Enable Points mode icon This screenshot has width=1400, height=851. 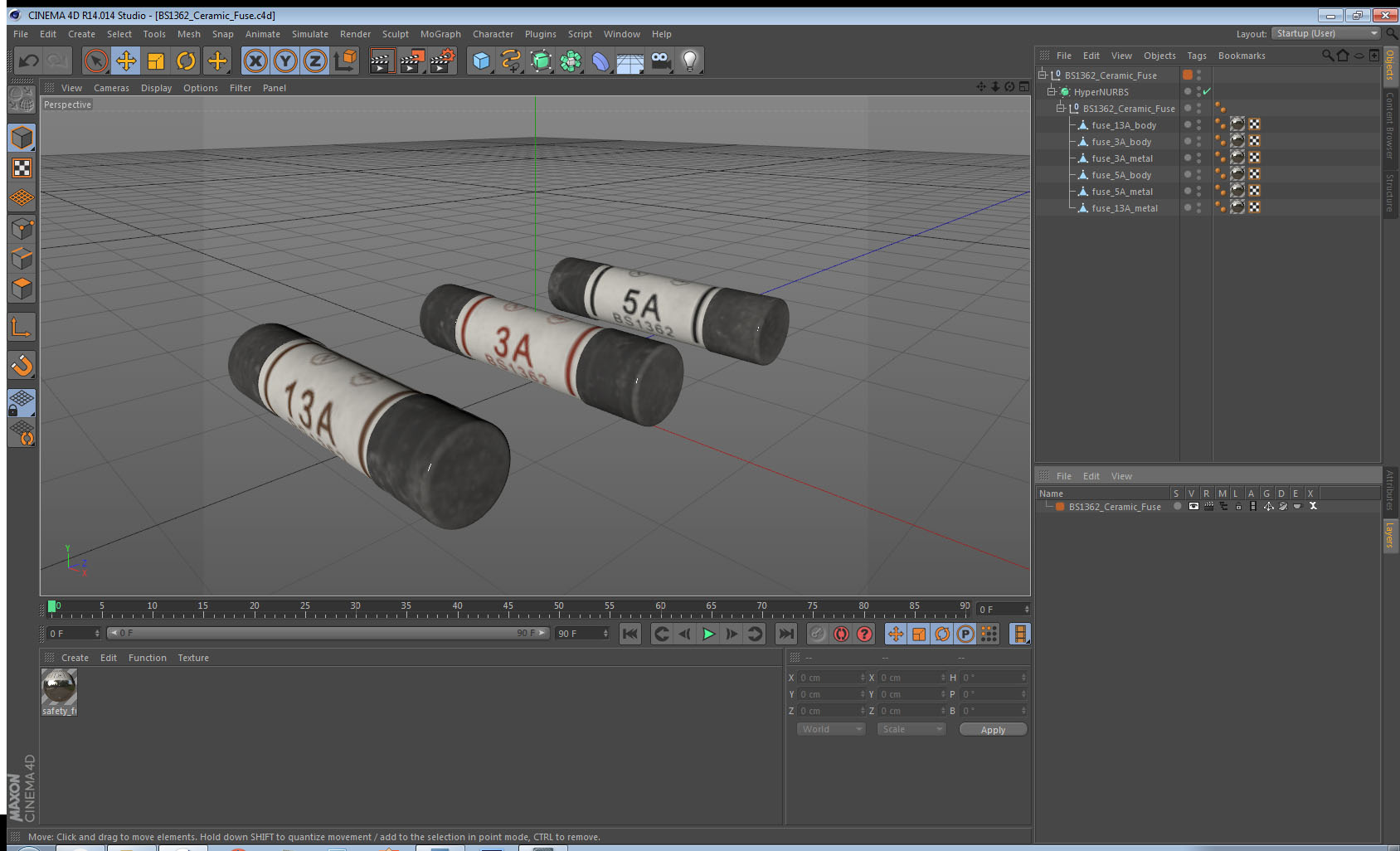click(x=22, y=229)
